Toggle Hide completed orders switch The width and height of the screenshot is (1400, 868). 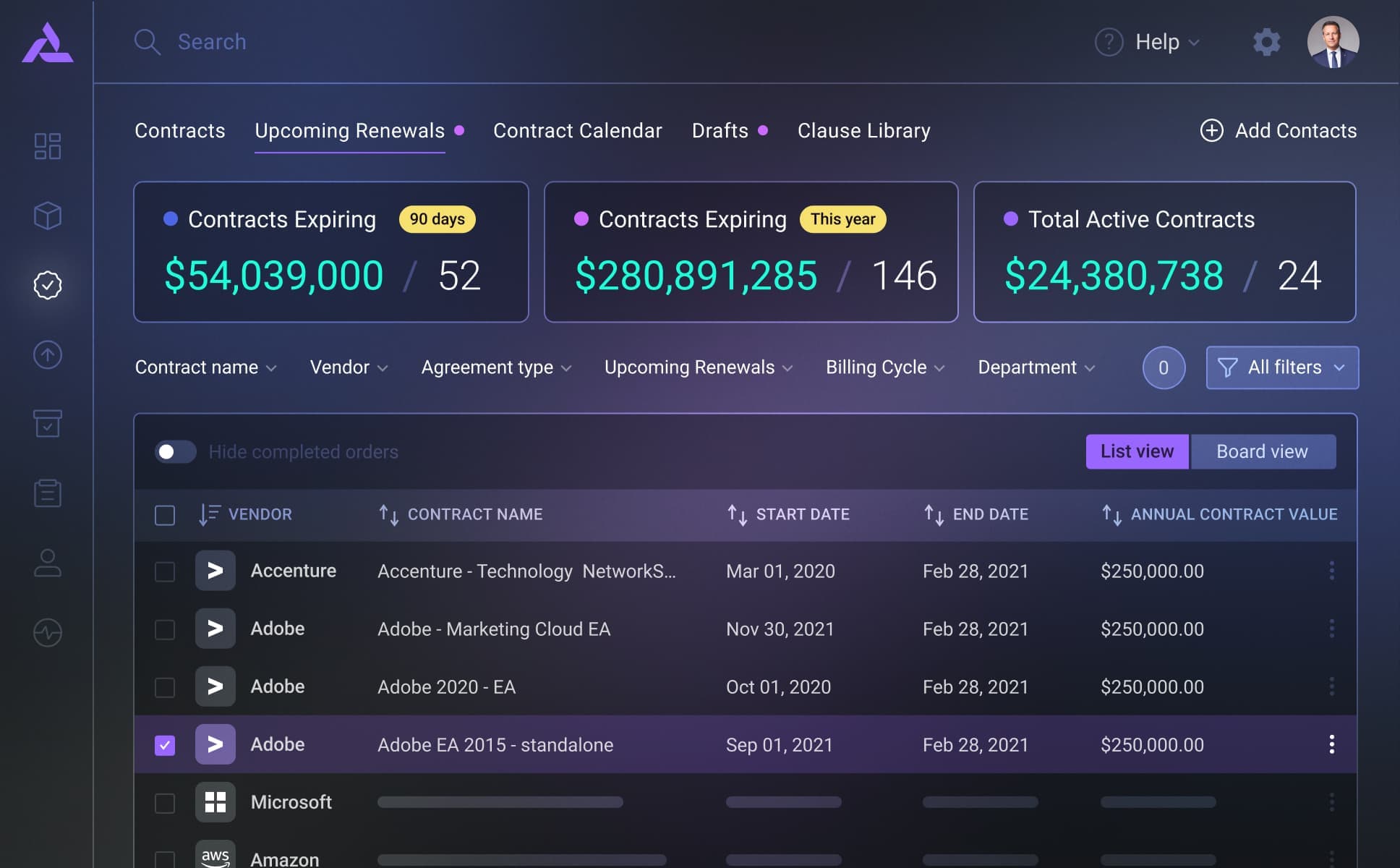point(176,452)
